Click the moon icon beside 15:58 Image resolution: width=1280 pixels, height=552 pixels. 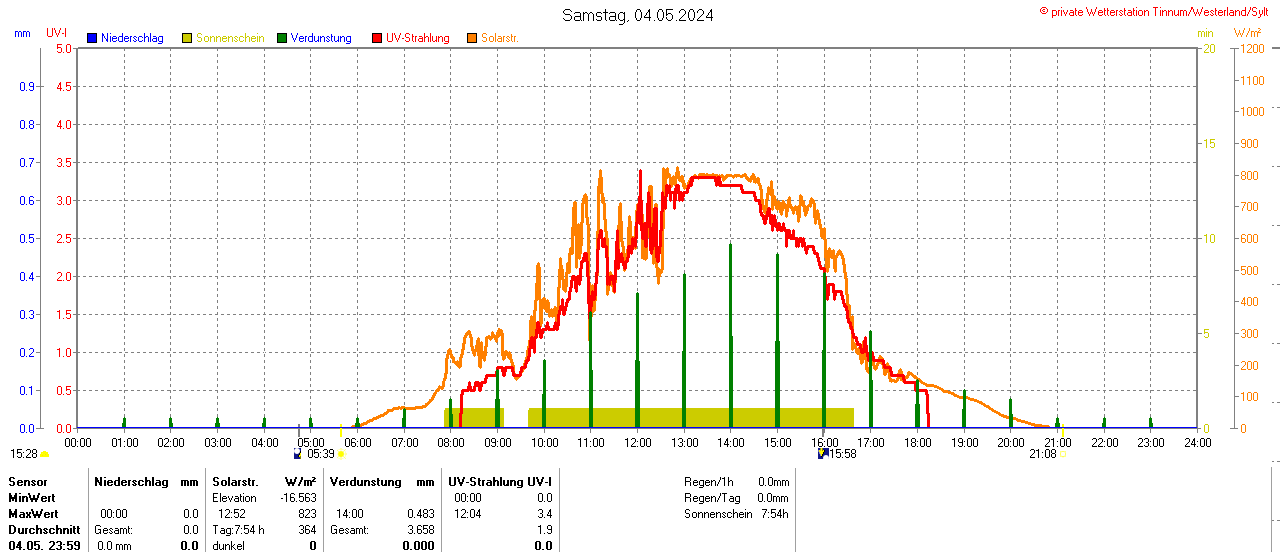823,453
